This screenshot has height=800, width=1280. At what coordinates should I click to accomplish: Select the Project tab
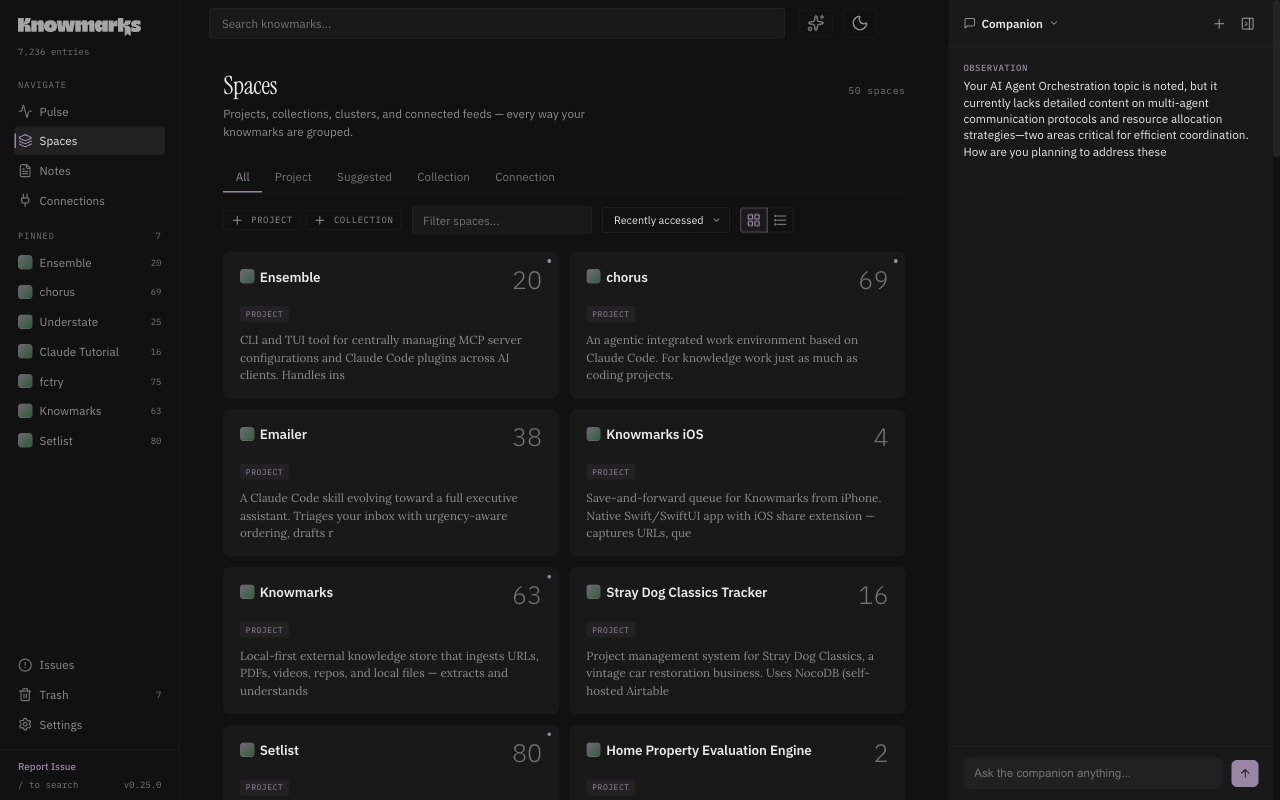click(x=293, y=177)
